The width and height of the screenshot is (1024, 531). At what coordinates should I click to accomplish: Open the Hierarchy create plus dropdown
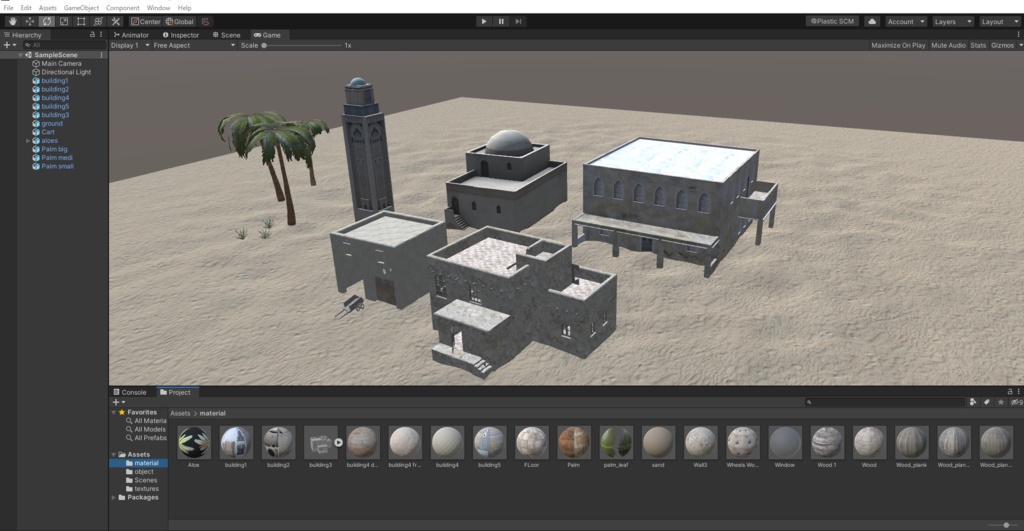pyautogui.click(x=10, y=45)
